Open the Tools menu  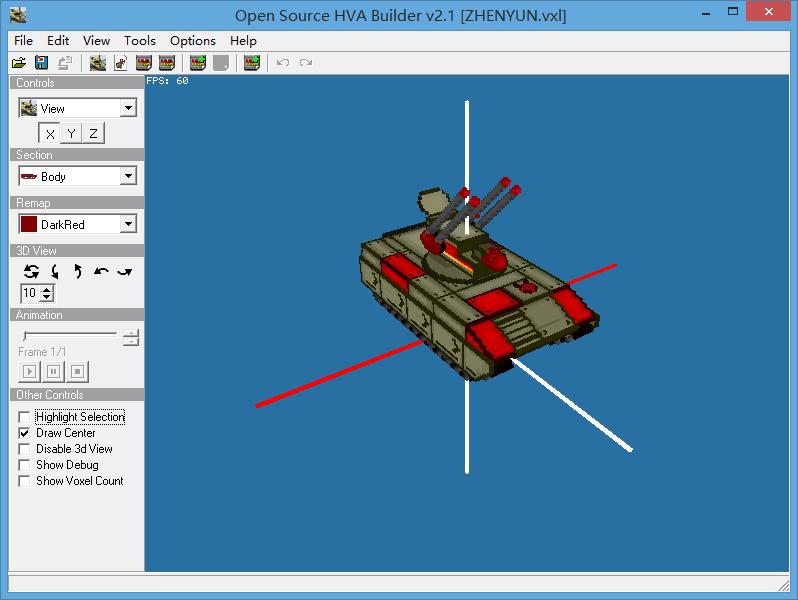[x=140, y=41]
